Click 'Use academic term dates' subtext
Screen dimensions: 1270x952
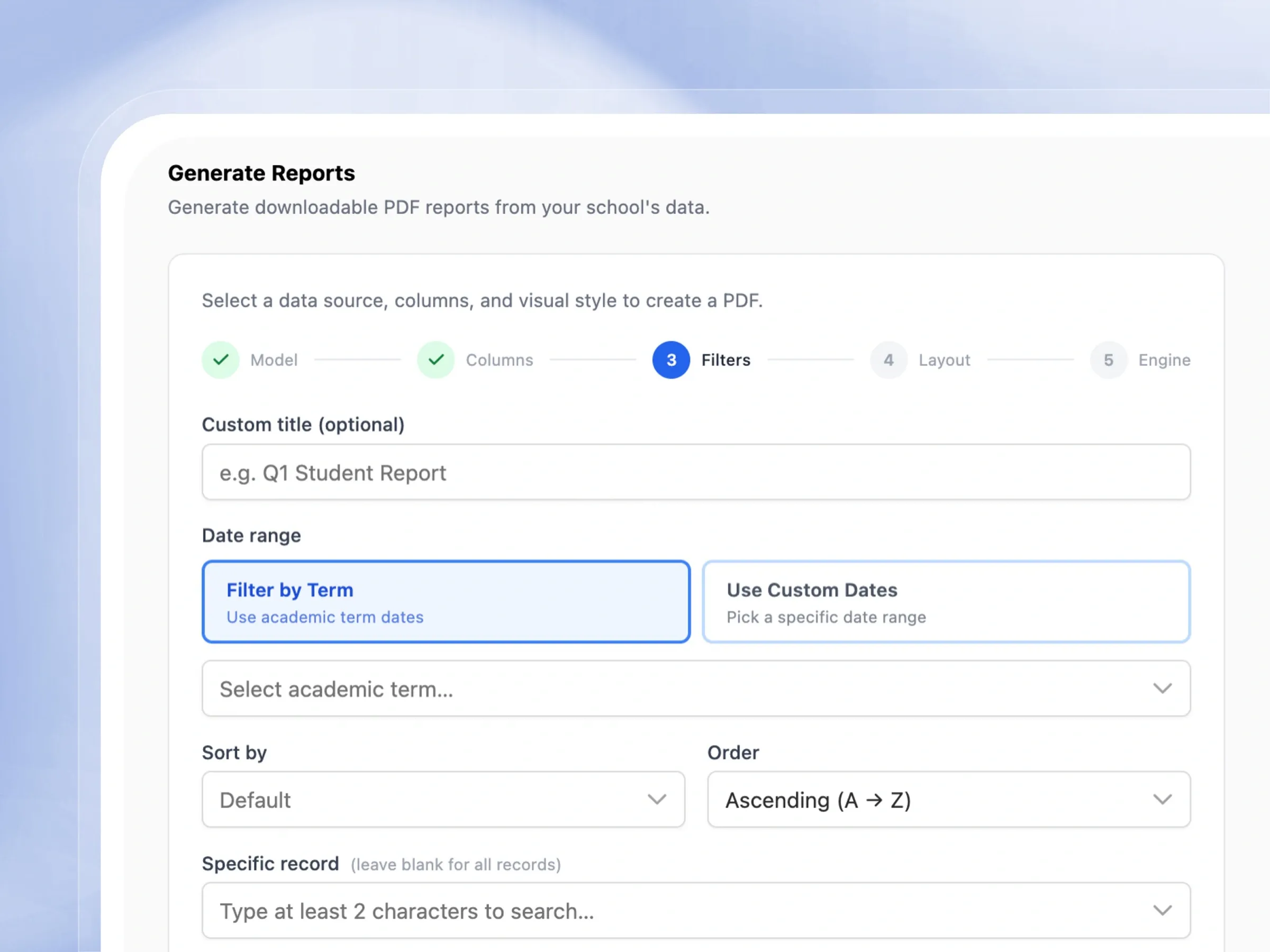pyautogui.click(x=325, y=617)
